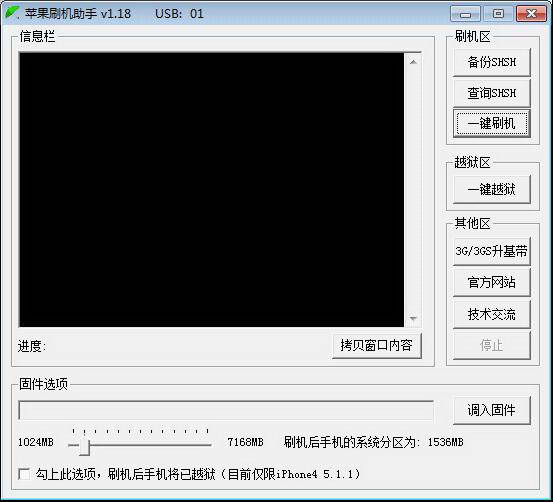Click the 备份SHSH button
Viewport: 553px width, 502px height.
point(492,62)
